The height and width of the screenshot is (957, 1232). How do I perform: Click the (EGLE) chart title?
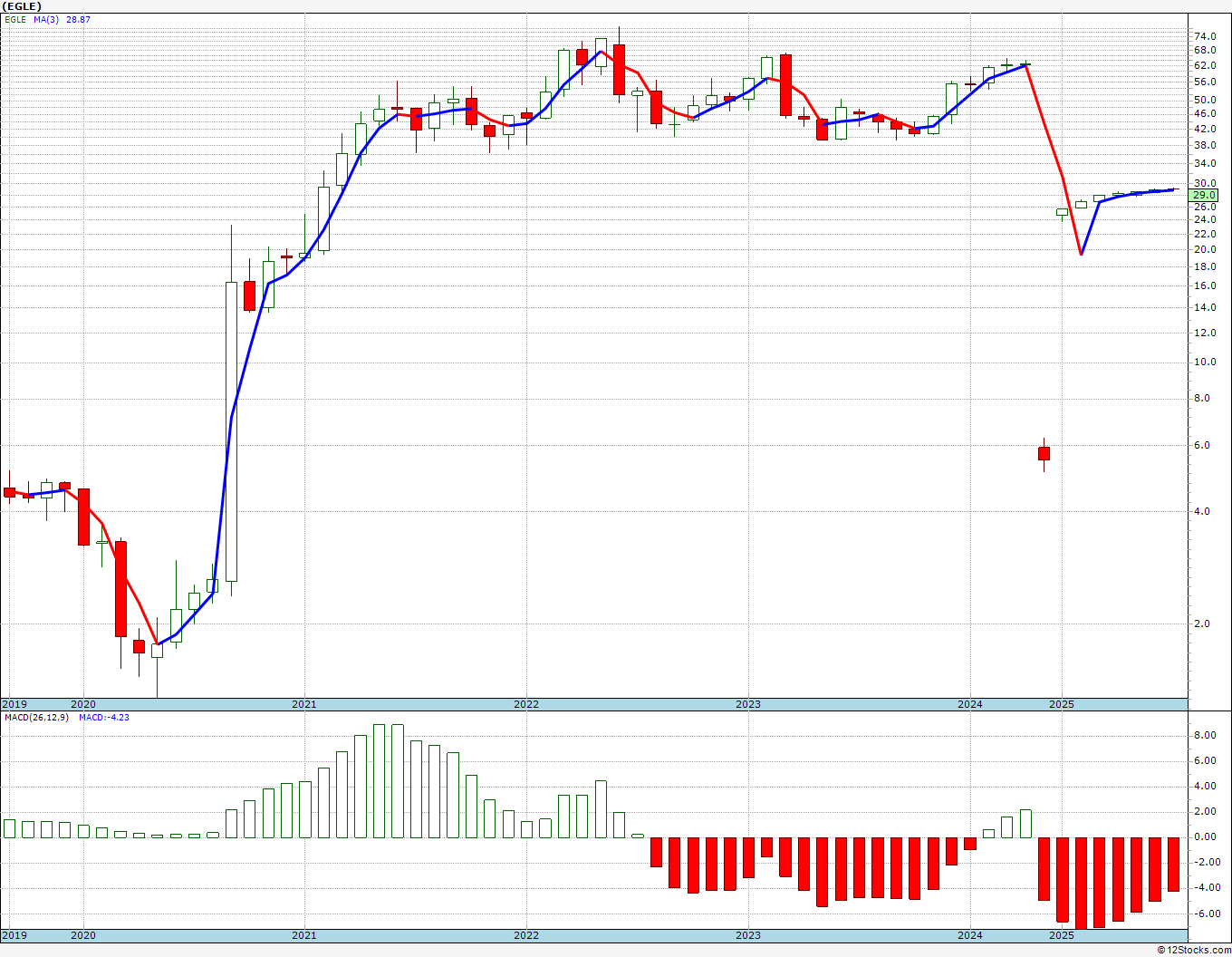click(22, 6)
